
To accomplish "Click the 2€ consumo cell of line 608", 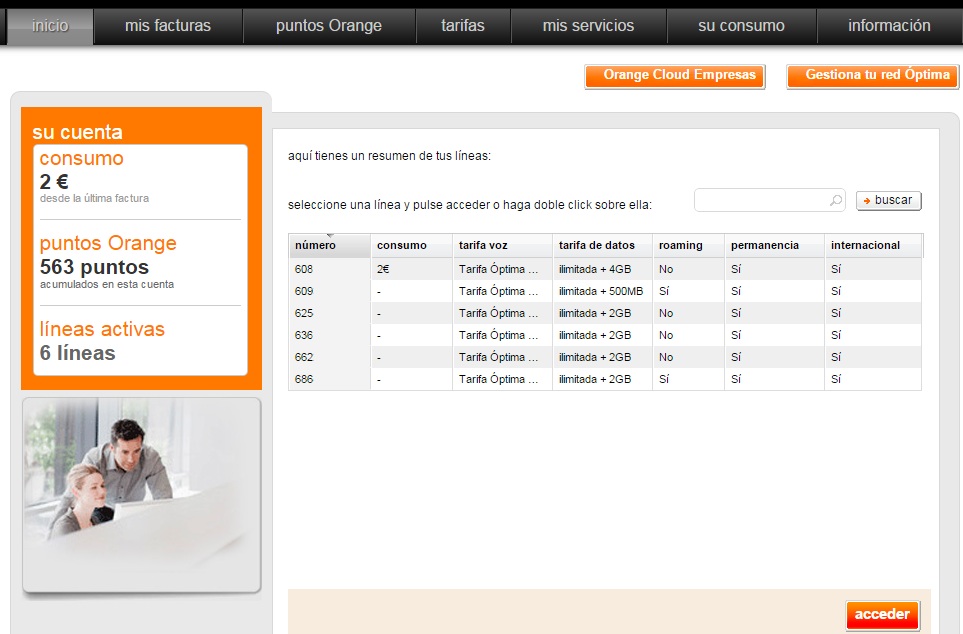I will 383,269.
